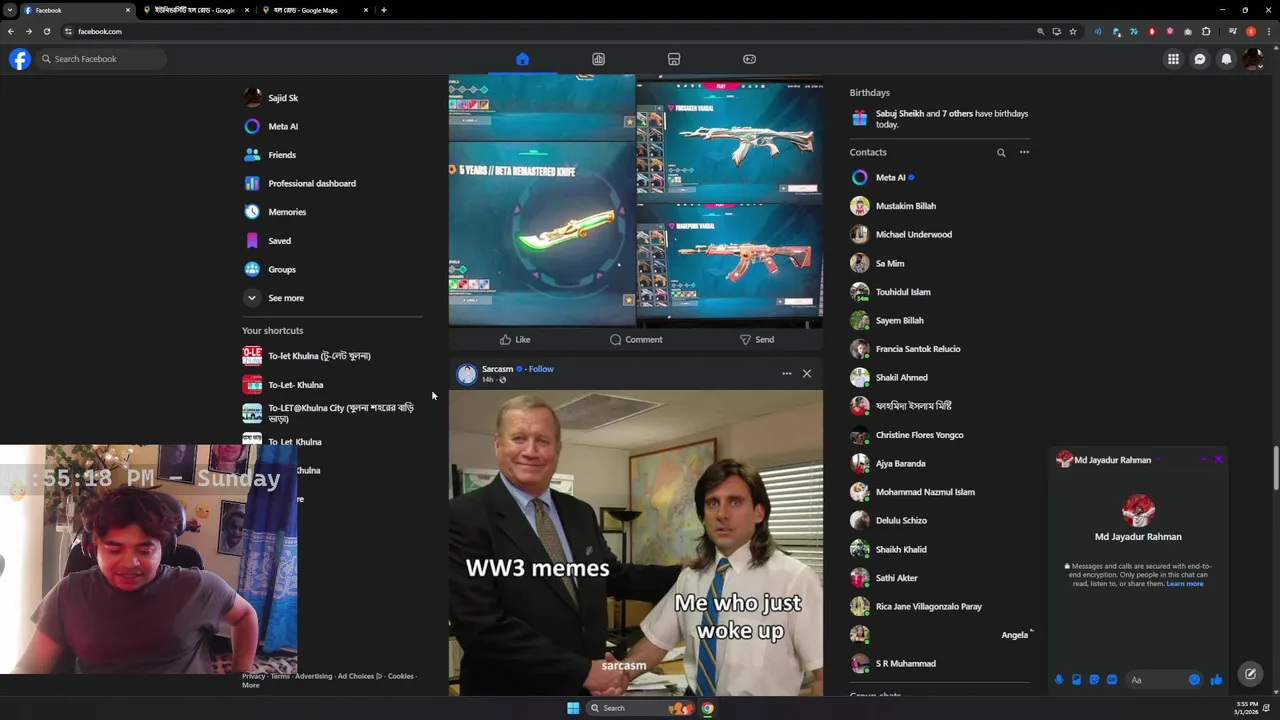Open the Gaming tab icon

pyautogui.click(x=749, y=59)
